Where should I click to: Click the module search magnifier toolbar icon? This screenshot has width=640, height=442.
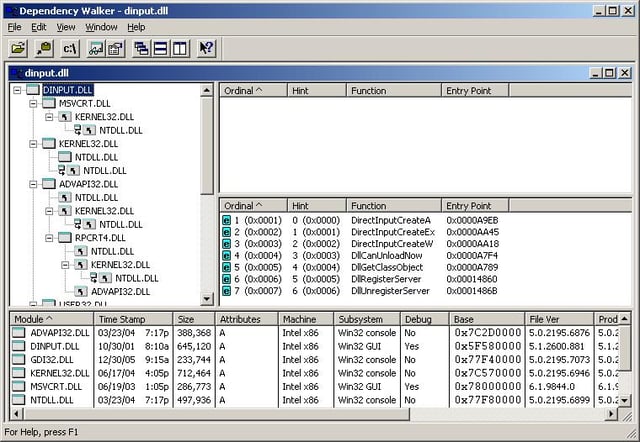point(44,49)
